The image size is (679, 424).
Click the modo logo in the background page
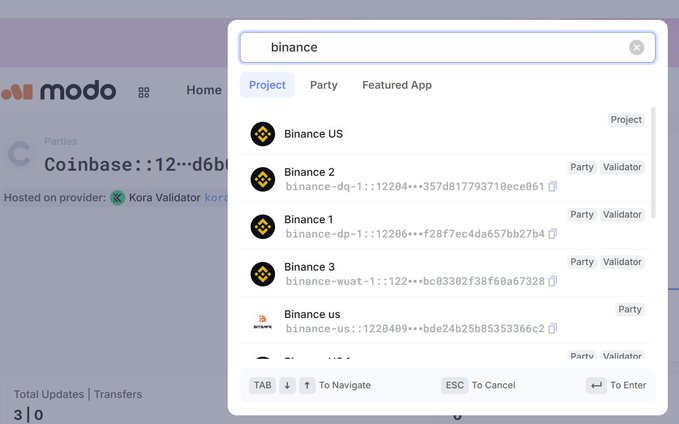point(58,91)
